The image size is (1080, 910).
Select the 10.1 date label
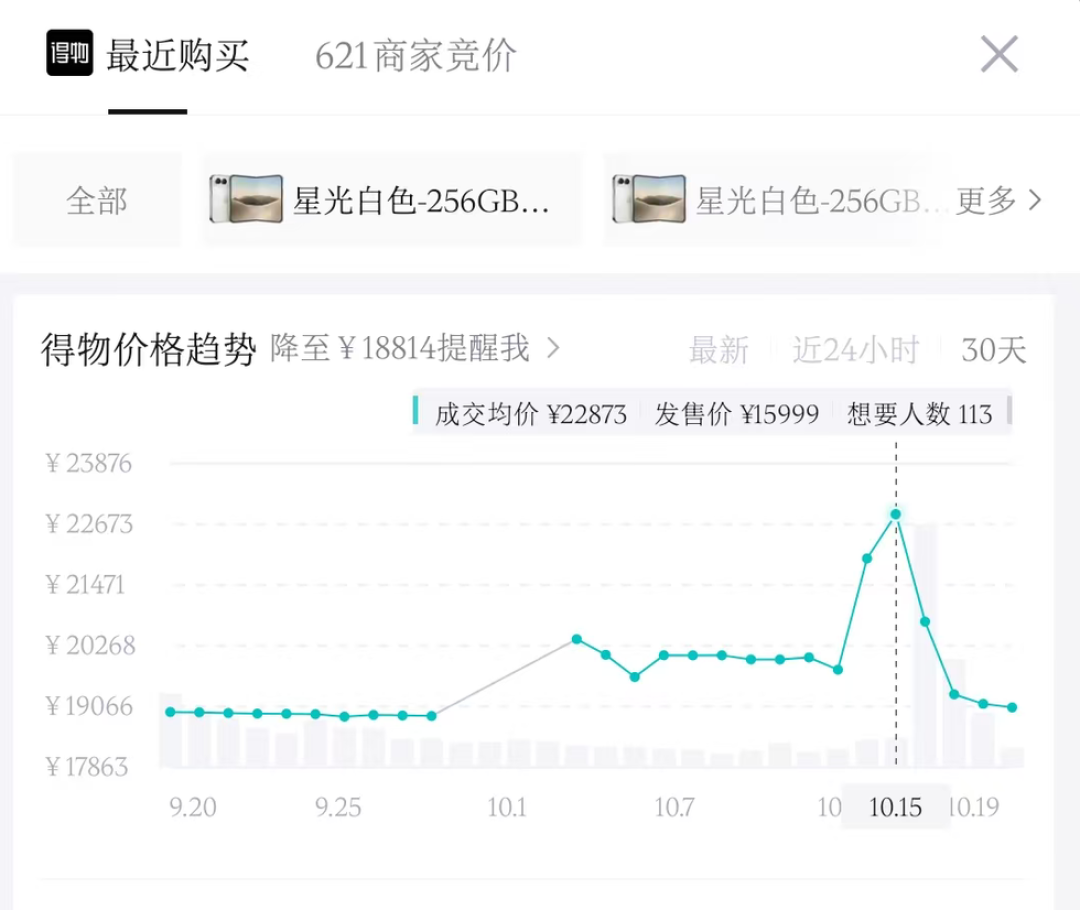[x=507, y=807]
